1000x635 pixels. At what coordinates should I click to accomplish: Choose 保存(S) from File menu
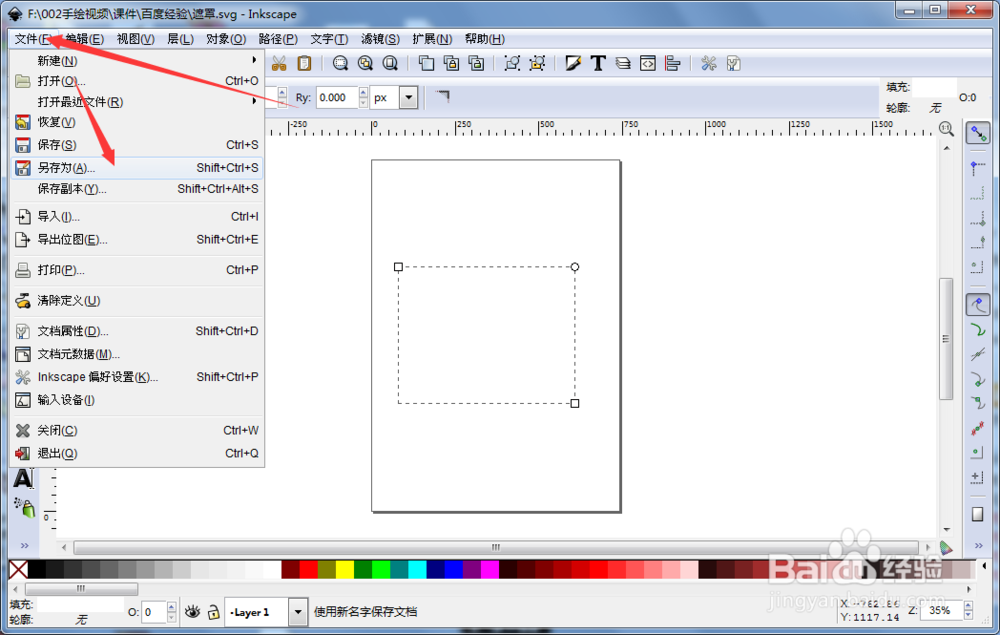(137, 145)
